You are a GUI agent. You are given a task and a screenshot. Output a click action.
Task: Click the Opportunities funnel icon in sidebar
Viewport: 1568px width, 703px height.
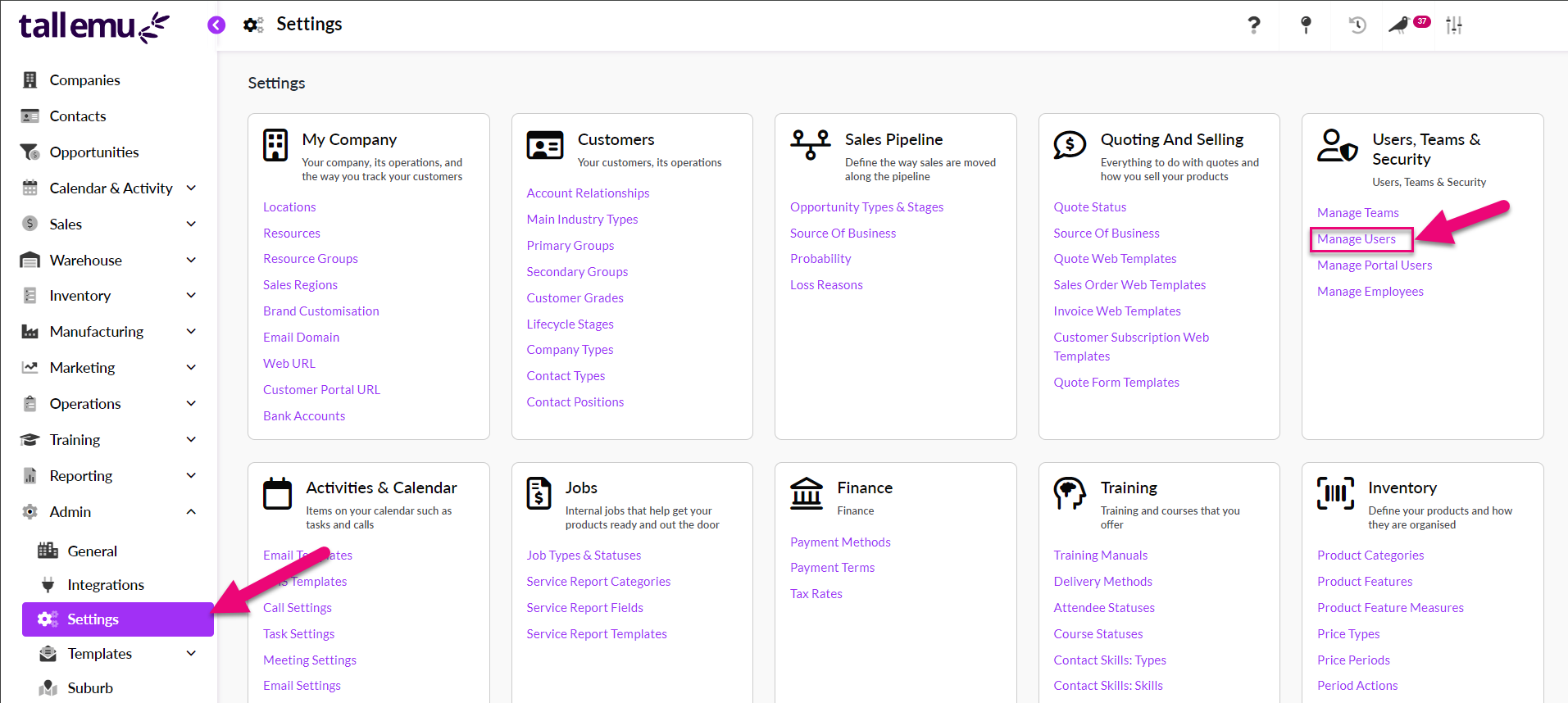point(30,152)
